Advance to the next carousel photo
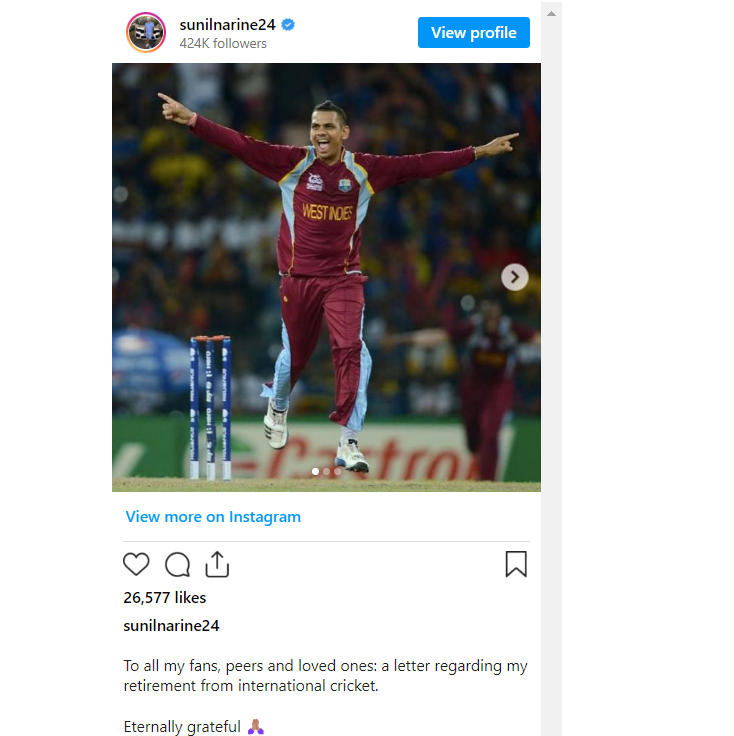Viewport: 734px width, 736px height. pos(515,277)
